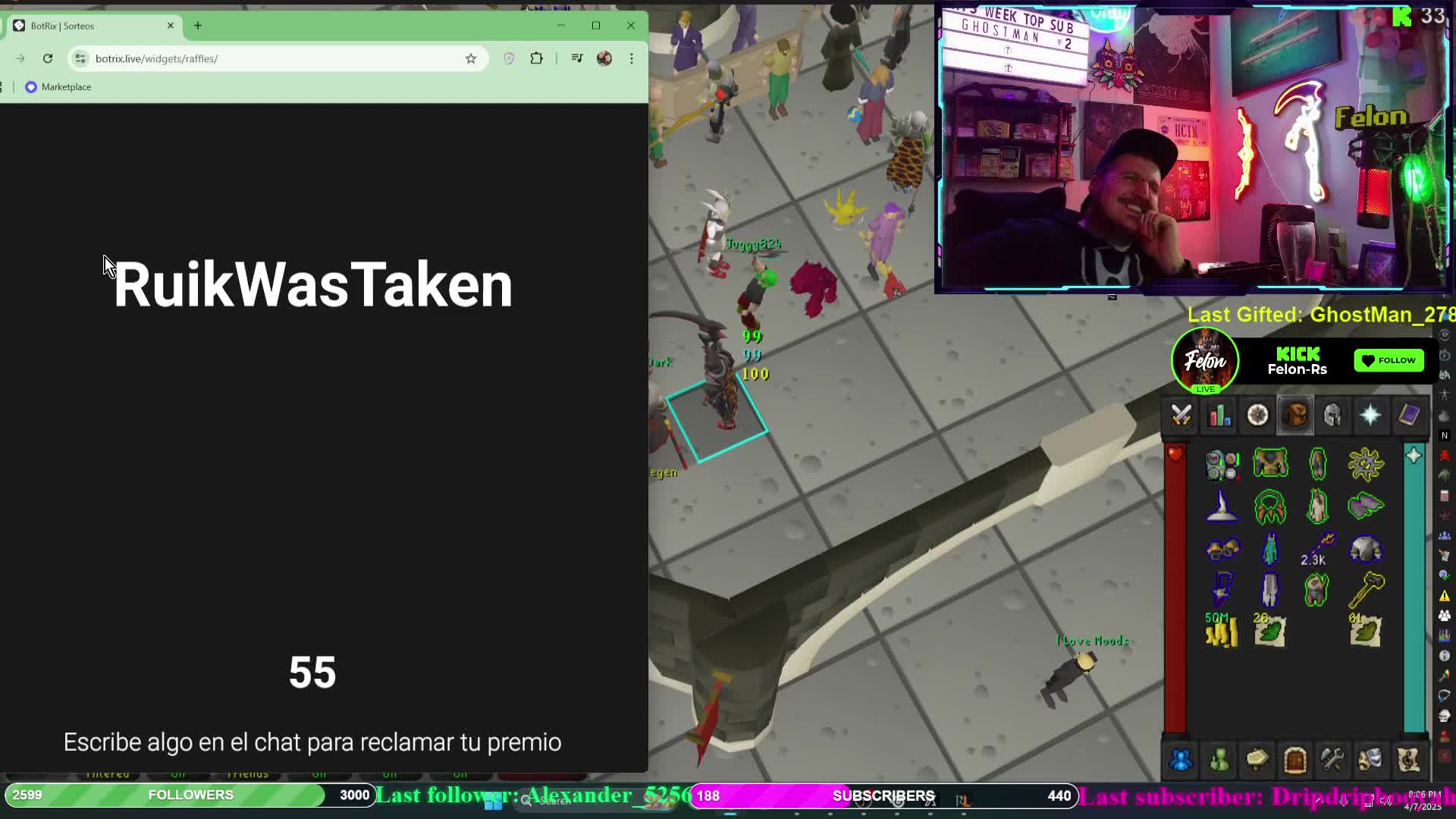Open the Prayer star tab

tap(1371, 416)
